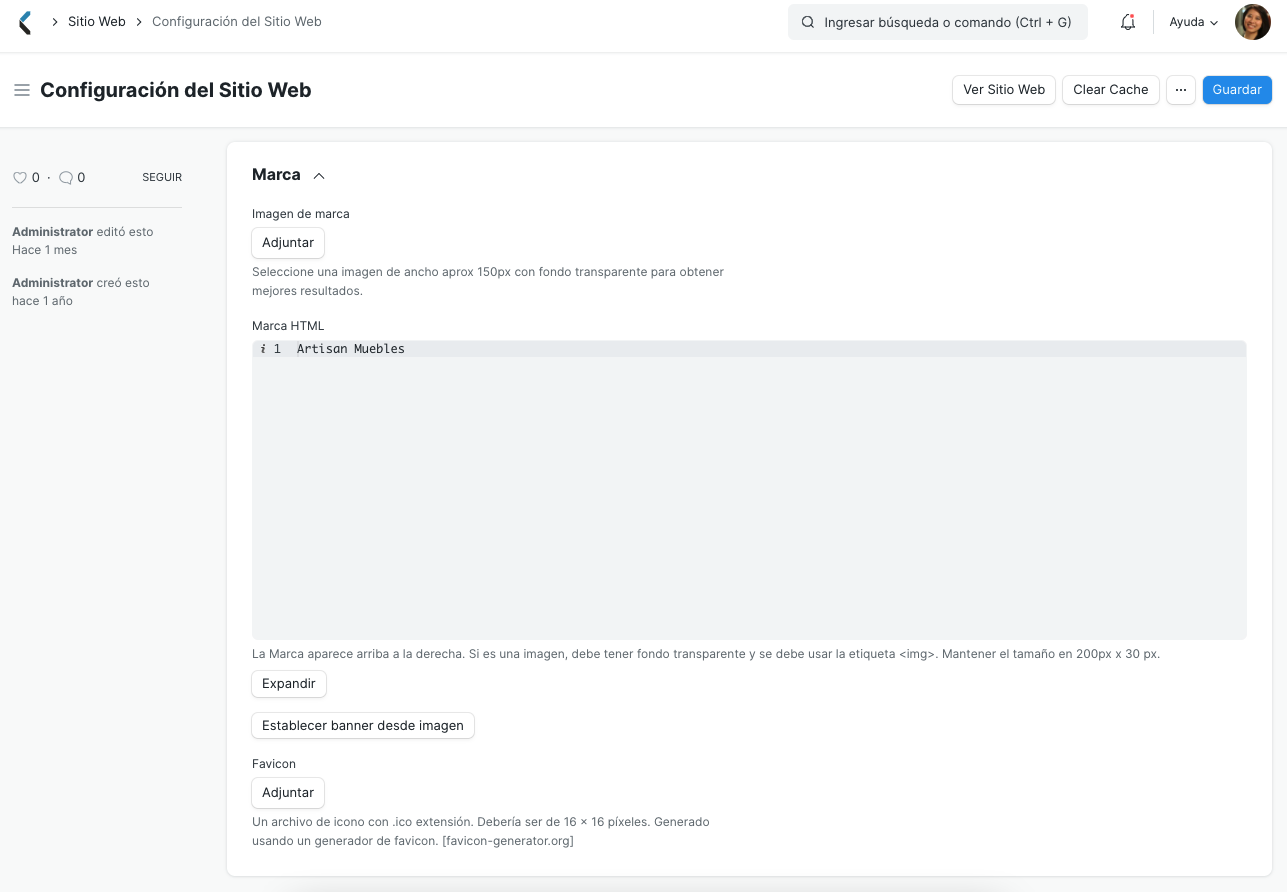The image size is (1287, 892).
Task: Open notifications via the bell icon
Action: point(1128,21)
